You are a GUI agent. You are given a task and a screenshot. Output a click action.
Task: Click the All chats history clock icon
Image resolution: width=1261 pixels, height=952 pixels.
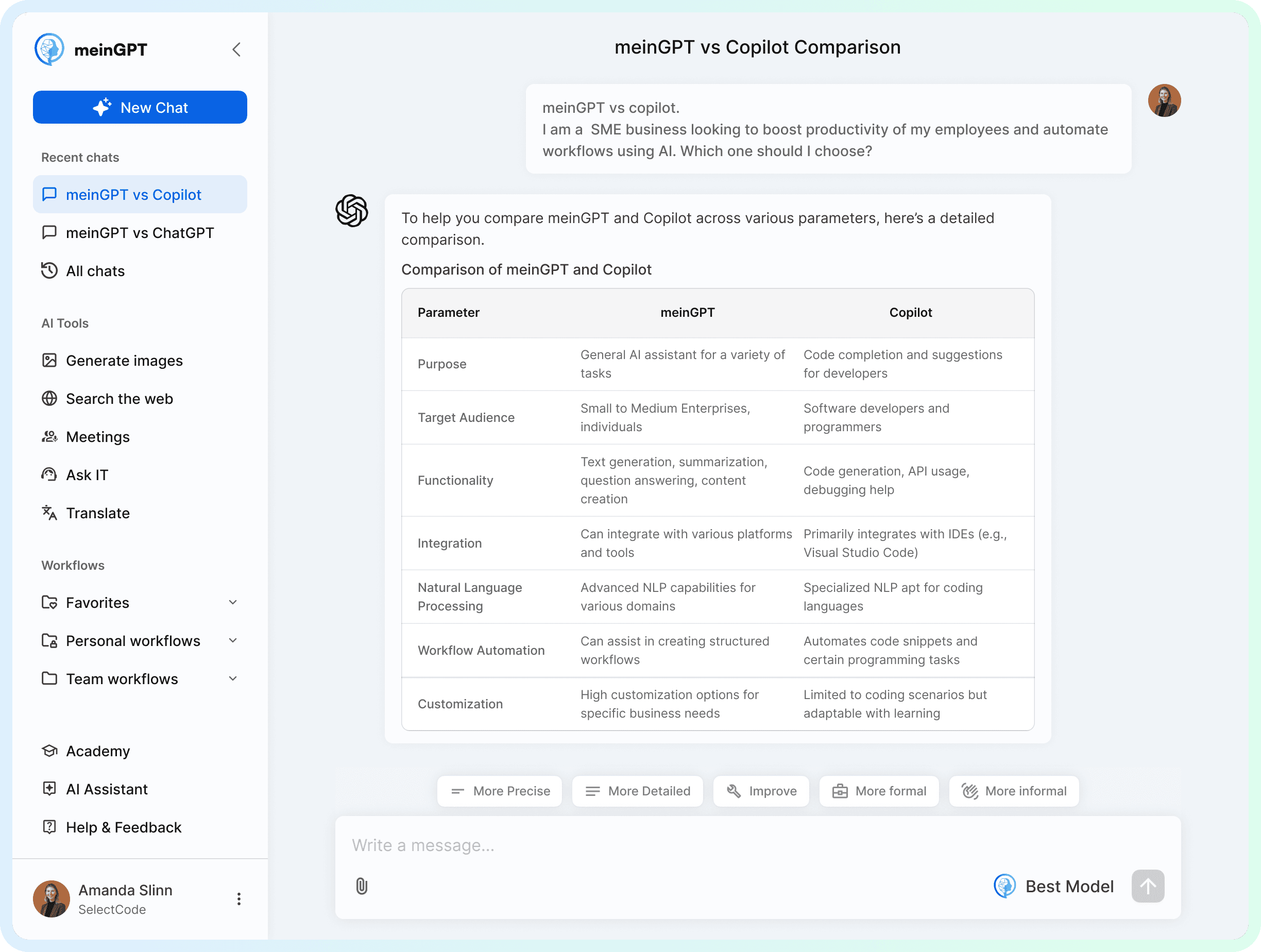[x=49, y=271]
